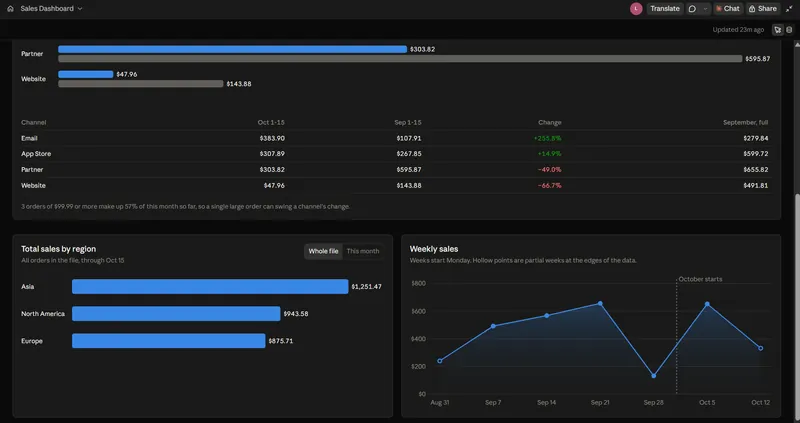Click the North America region bar

(176, 313)
